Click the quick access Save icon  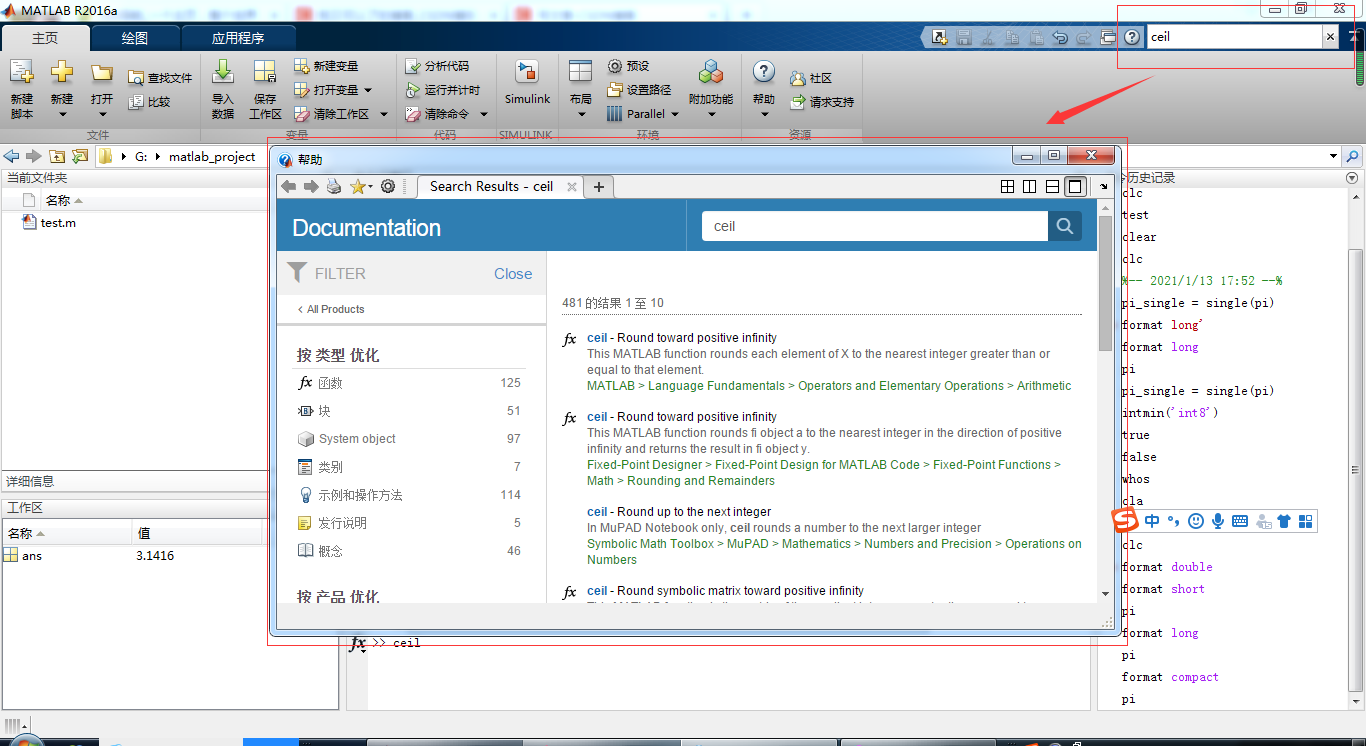964,37
